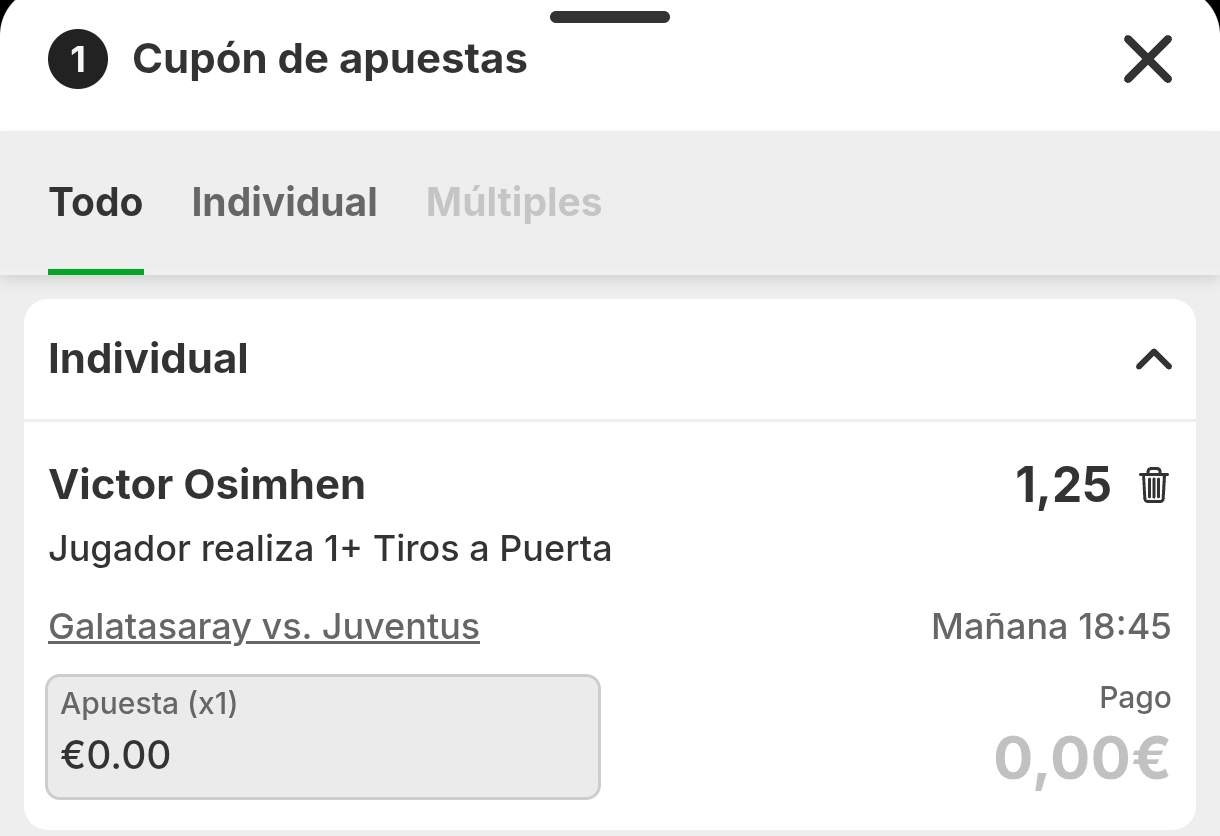The width and height of the screenshot is (1220, 836).
Task: Delete the Victor Osimhen bet with trash icon
Action: click(1153, 485)
